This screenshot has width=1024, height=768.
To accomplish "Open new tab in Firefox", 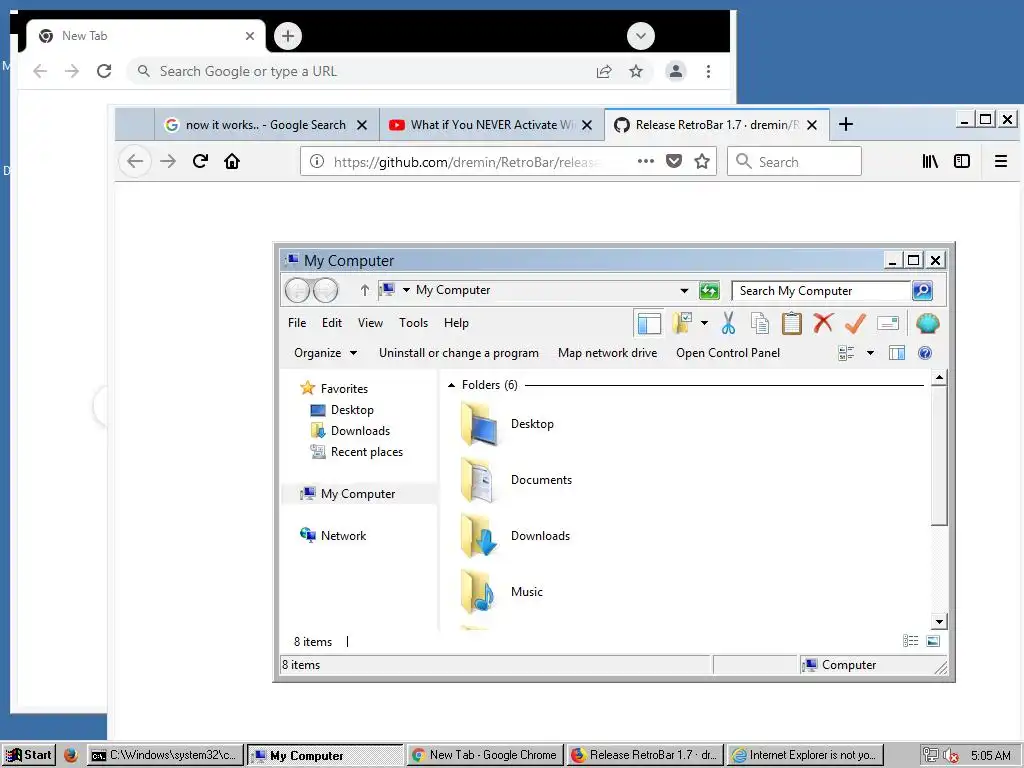I will tap(846, 124).
